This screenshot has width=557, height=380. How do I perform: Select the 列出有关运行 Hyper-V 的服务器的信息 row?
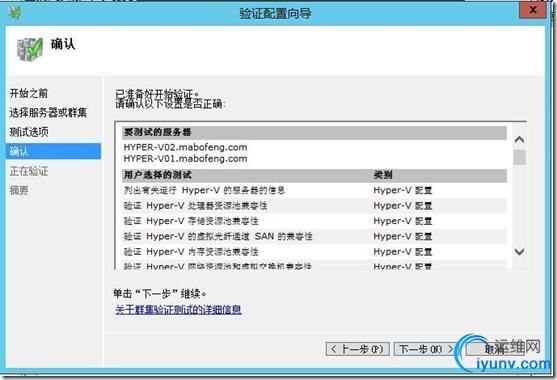coord(314,190)
